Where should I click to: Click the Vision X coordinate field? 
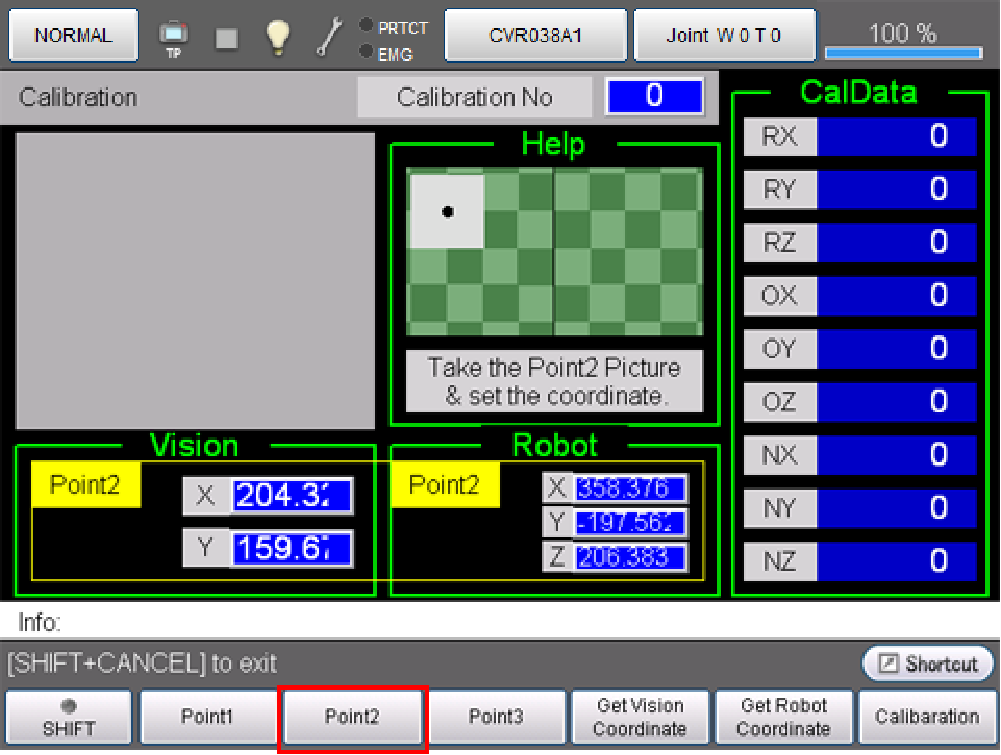pos(292,495)
